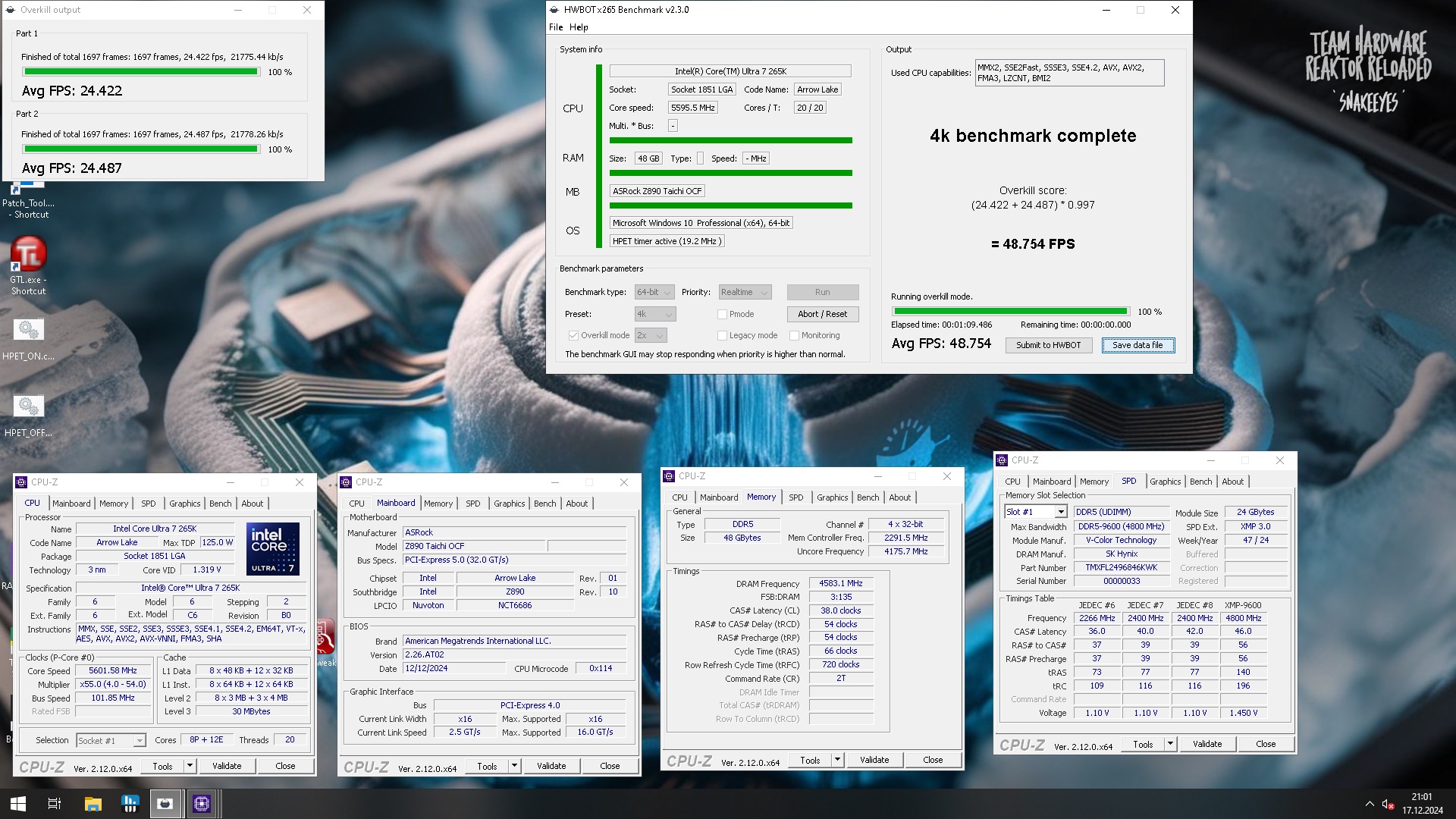
Task: Open clock and date in tray
Action: [1422, 804]
